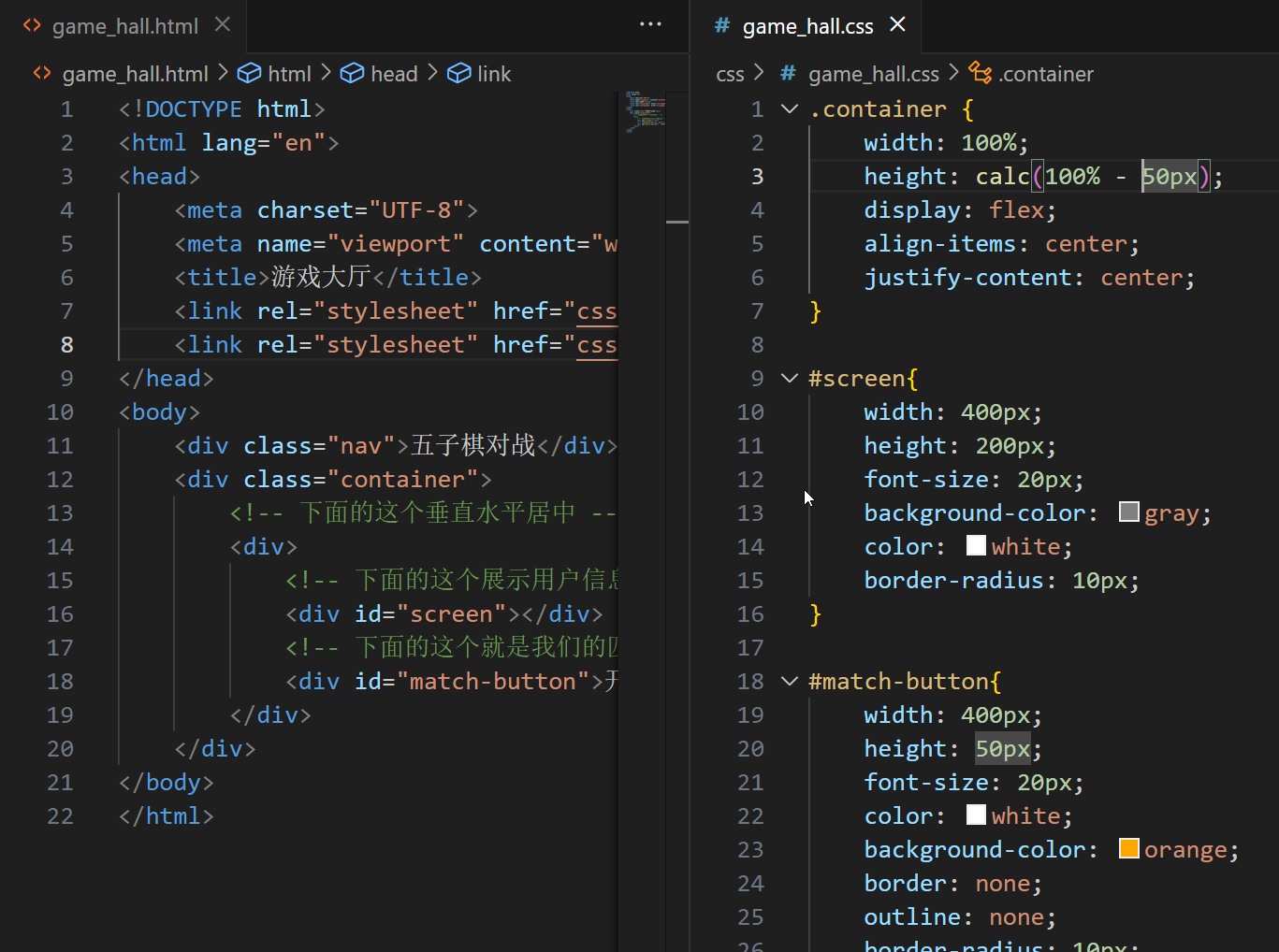1279x952 pixels.
Task: Click the cube icon before html breadcrumb
Action: click(x=249, y=73)
